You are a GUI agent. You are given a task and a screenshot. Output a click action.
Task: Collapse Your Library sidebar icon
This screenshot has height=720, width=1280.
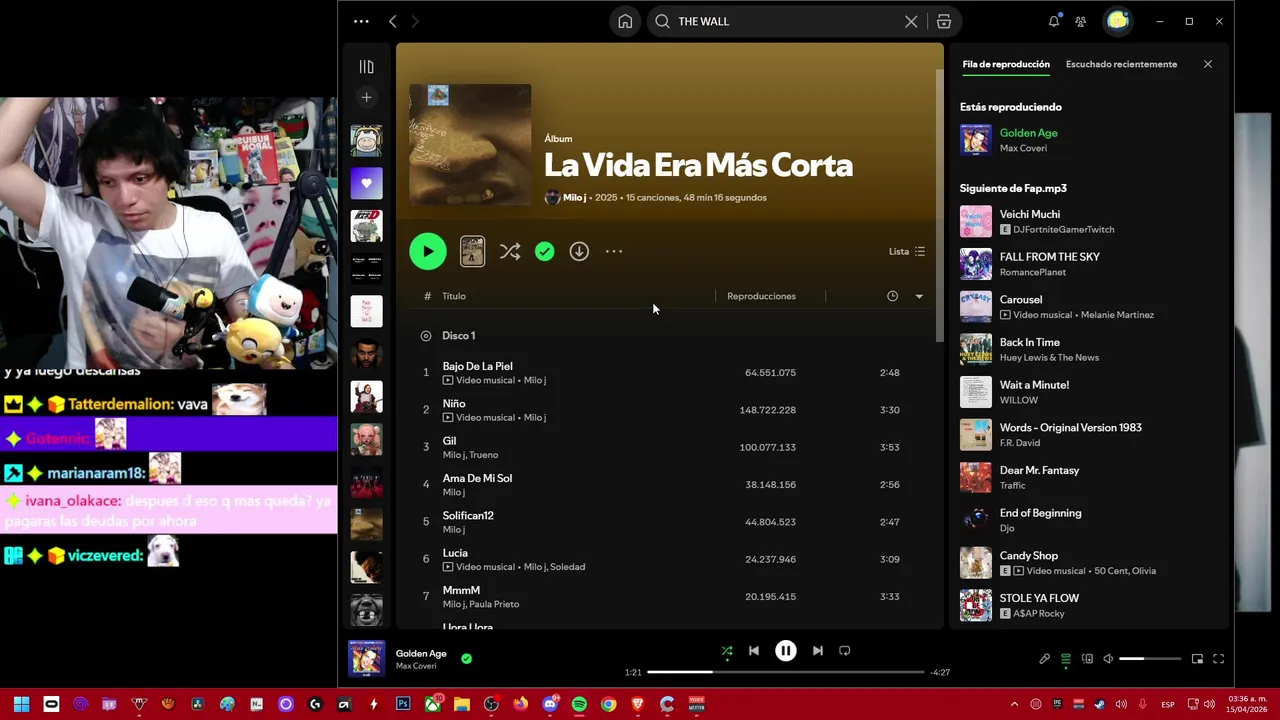pos(366,66)
